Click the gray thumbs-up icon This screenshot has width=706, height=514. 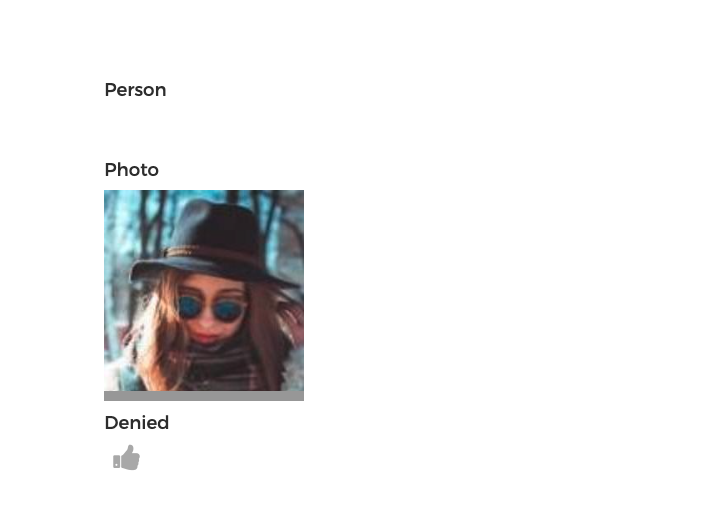(x=127, y=458)
